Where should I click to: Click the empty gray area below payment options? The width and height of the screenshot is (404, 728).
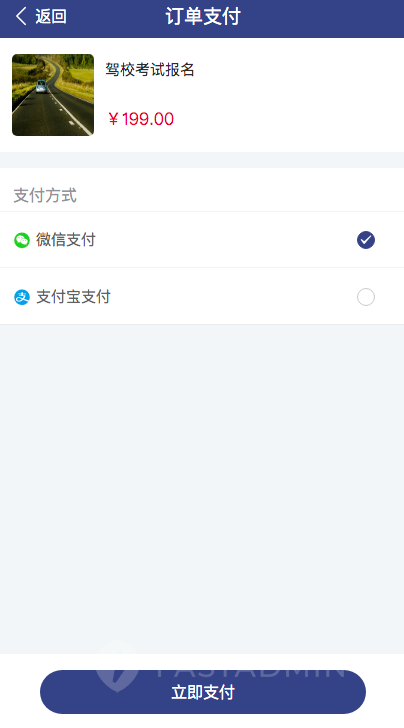(202, 489)
